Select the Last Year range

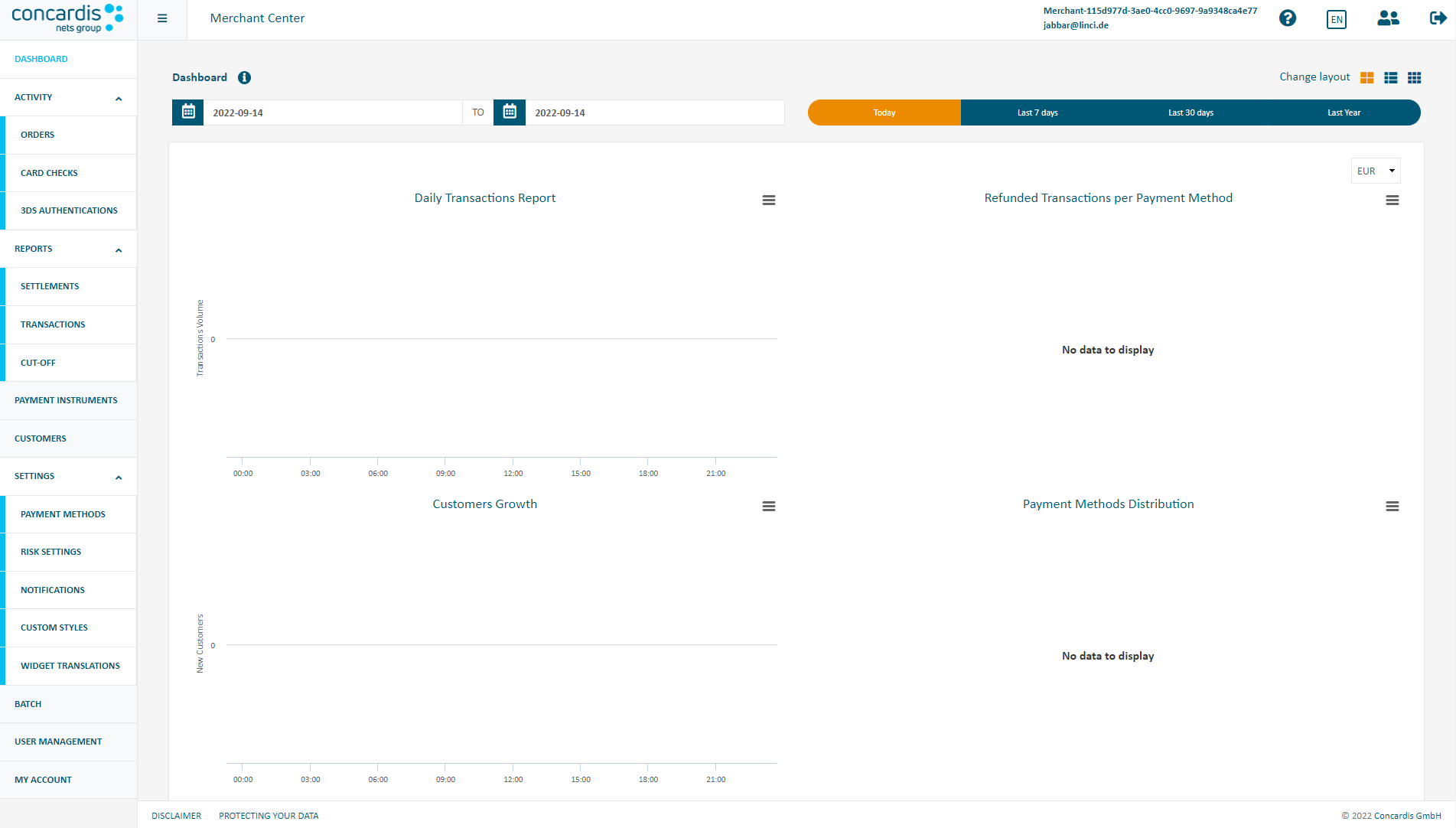[x=1344, y=112]
